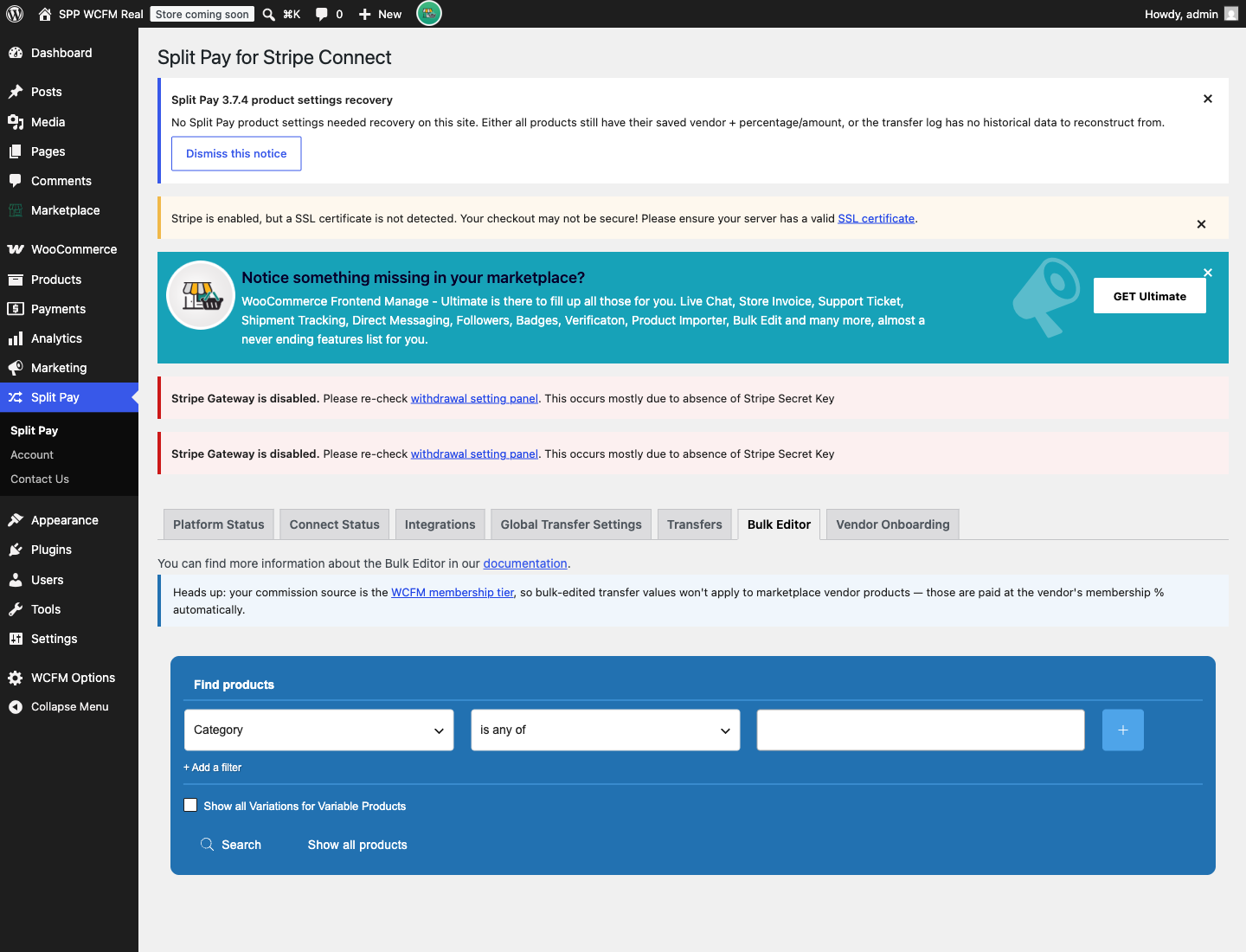Click + Add a filter link

point(213,768)
